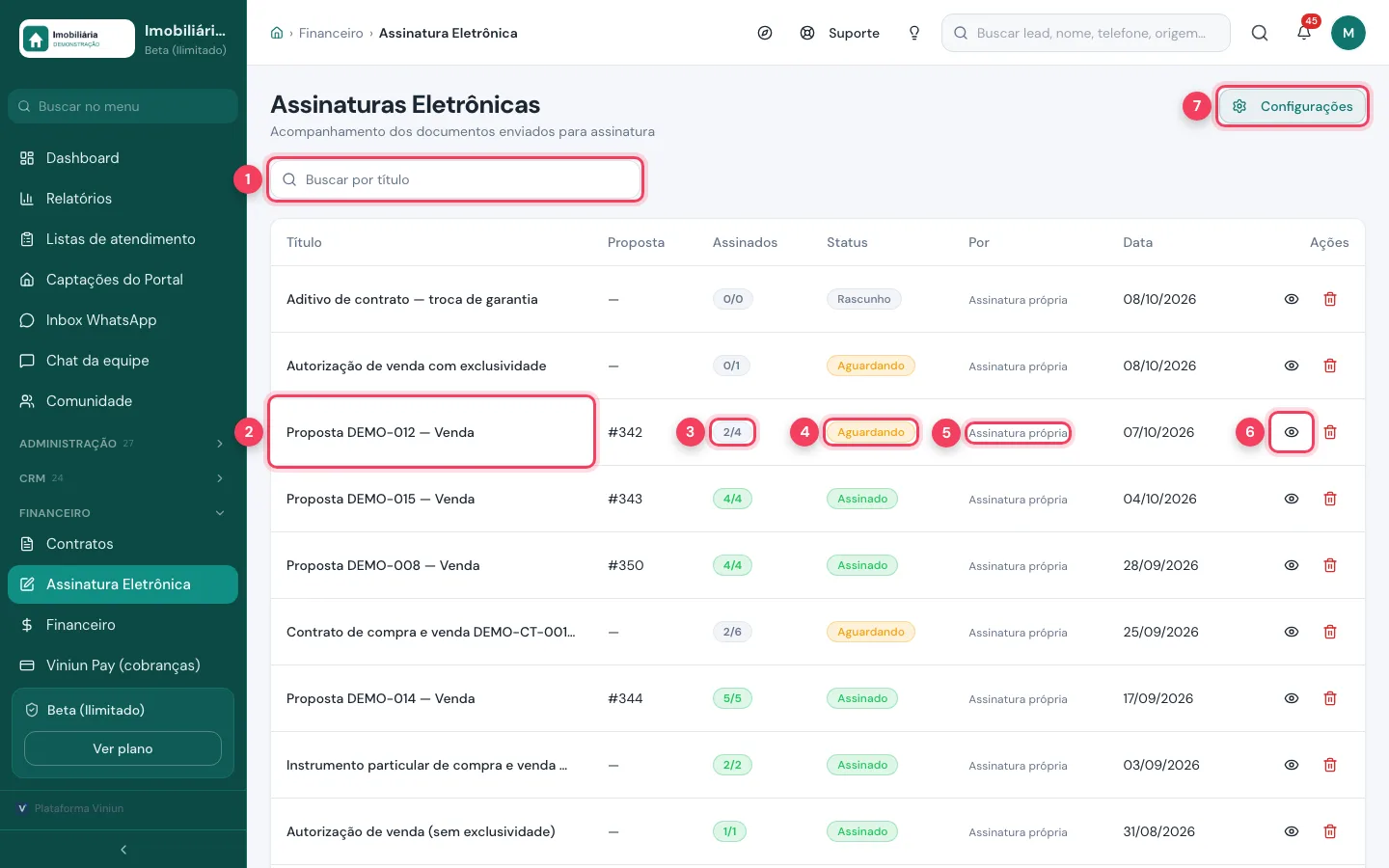Click trash icon for Proposta DEMO-012
The width and height of the screenshot is (1389, 868).
[x=1330, y=432]
